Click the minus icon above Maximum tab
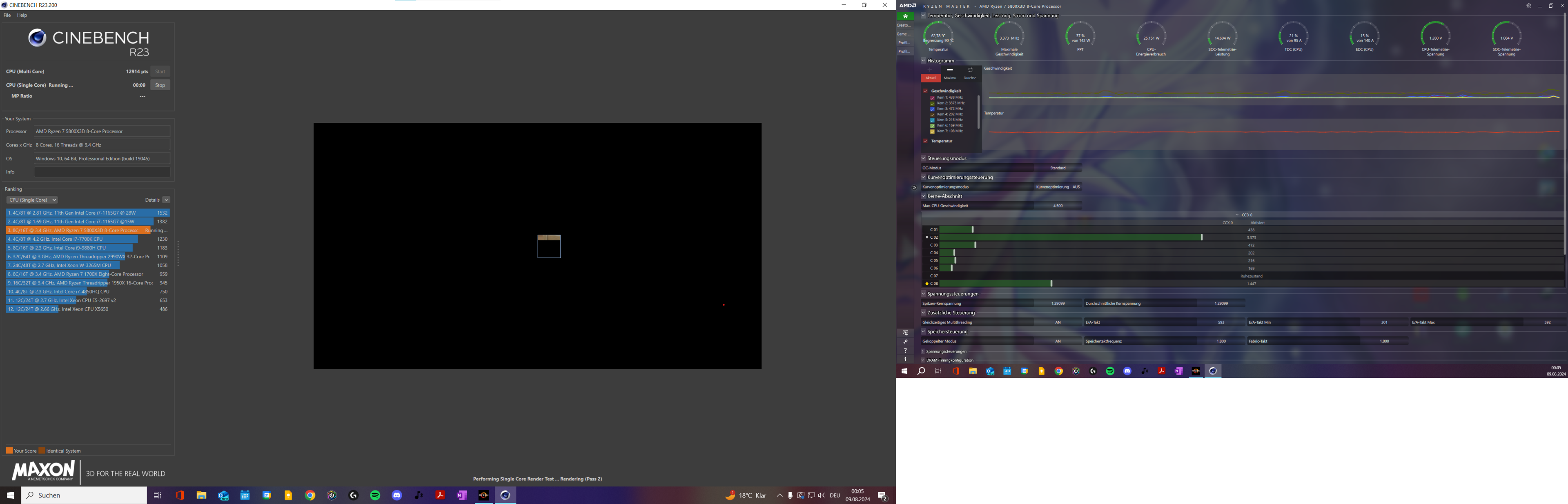The height and width of the screenshot is (504, 1568). pos(949,70)
